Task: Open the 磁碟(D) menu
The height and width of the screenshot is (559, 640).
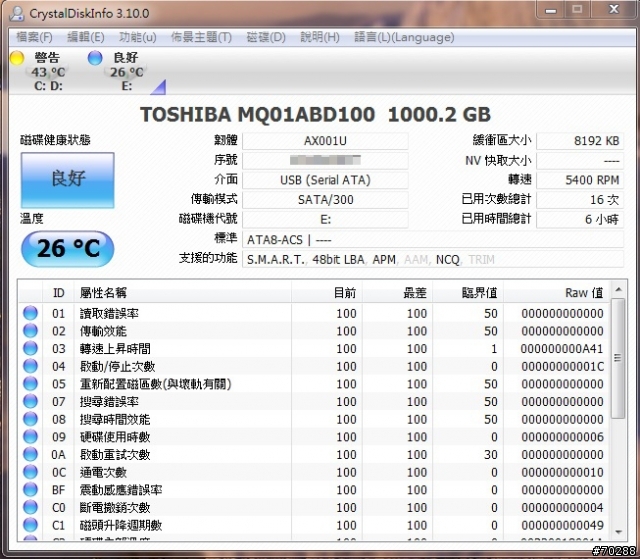Action: coord(266,37)
